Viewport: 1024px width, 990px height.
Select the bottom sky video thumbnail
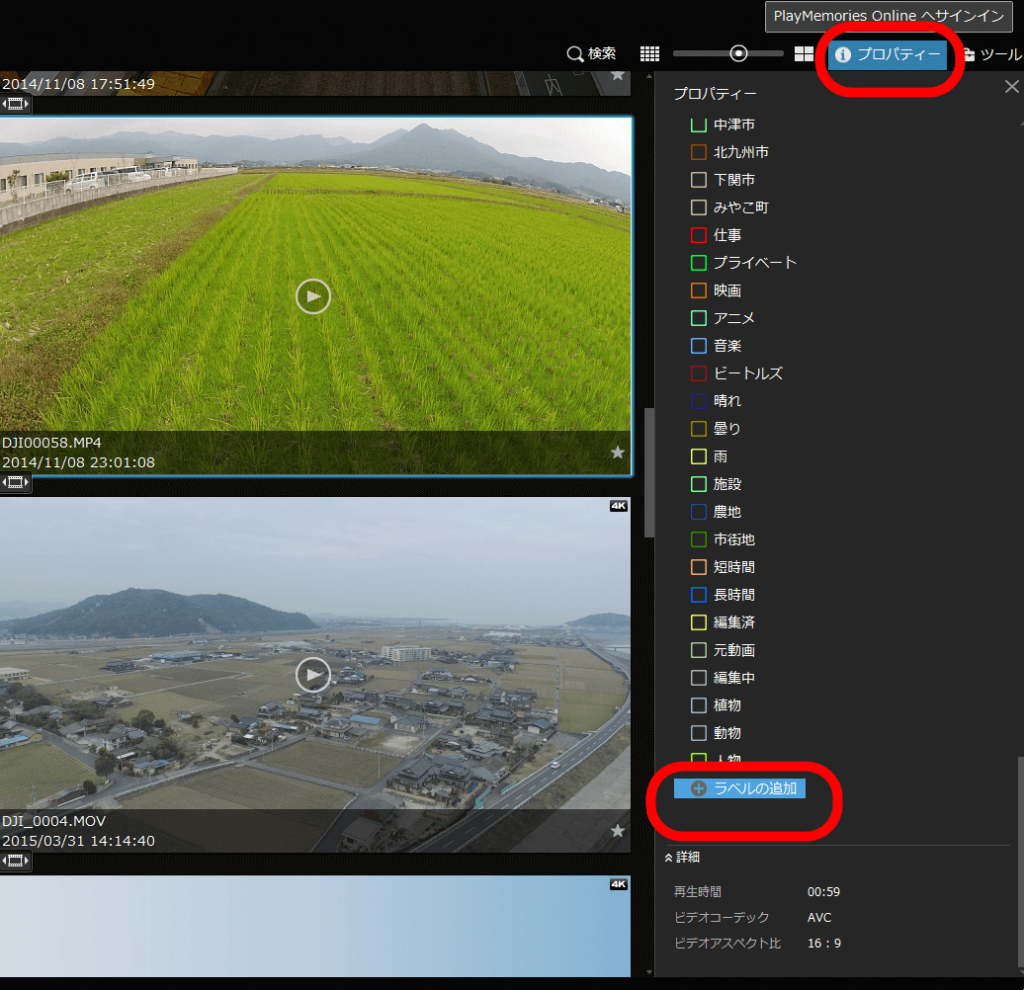(315, 926)
